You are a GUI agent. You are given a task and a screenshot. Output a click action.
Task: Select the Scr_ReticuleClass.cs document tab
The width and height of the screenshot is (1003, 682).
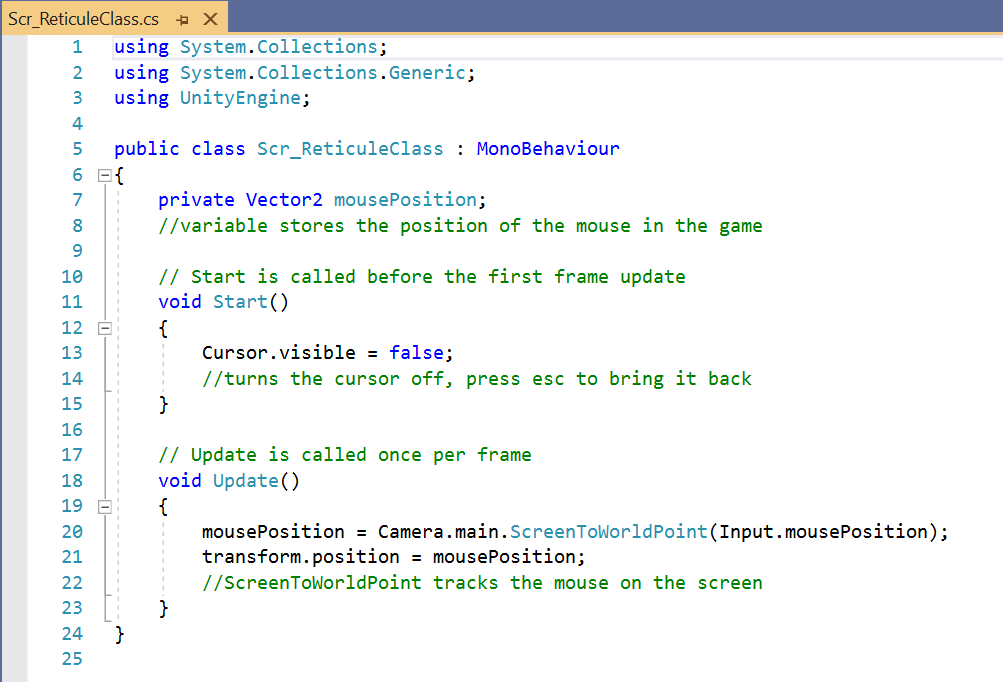[x=84, y=20]
